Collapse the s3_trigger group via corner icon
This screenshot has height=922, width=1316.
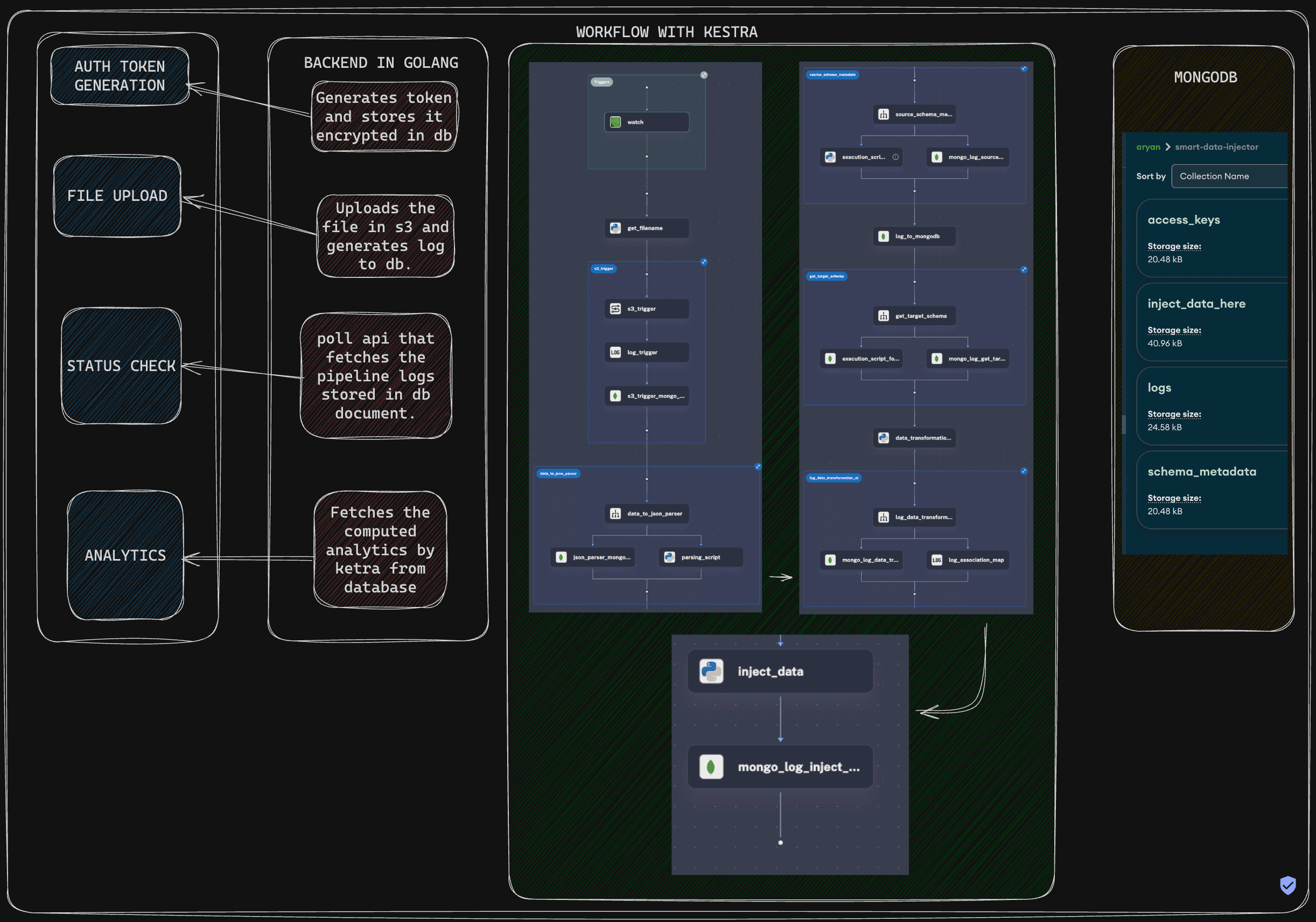pyautogui.click(x=704, y=262)
